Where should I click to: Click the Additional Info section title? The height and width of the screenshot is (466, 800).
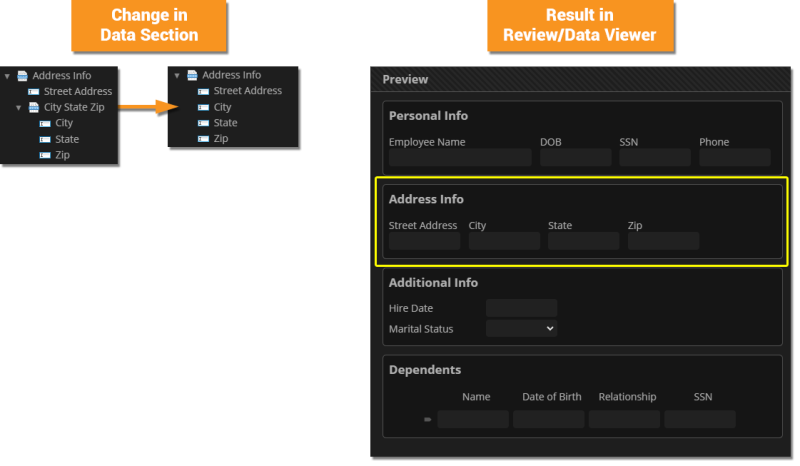coord(433,283)
